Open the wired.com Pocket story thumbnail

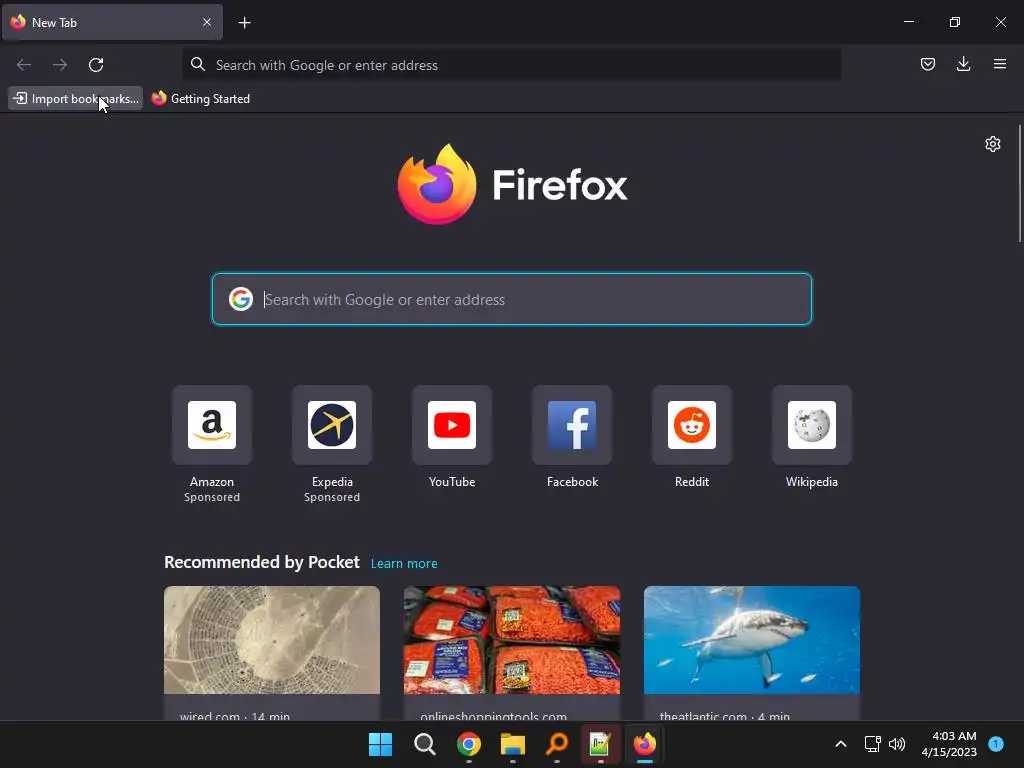click(x=272, y=640)
